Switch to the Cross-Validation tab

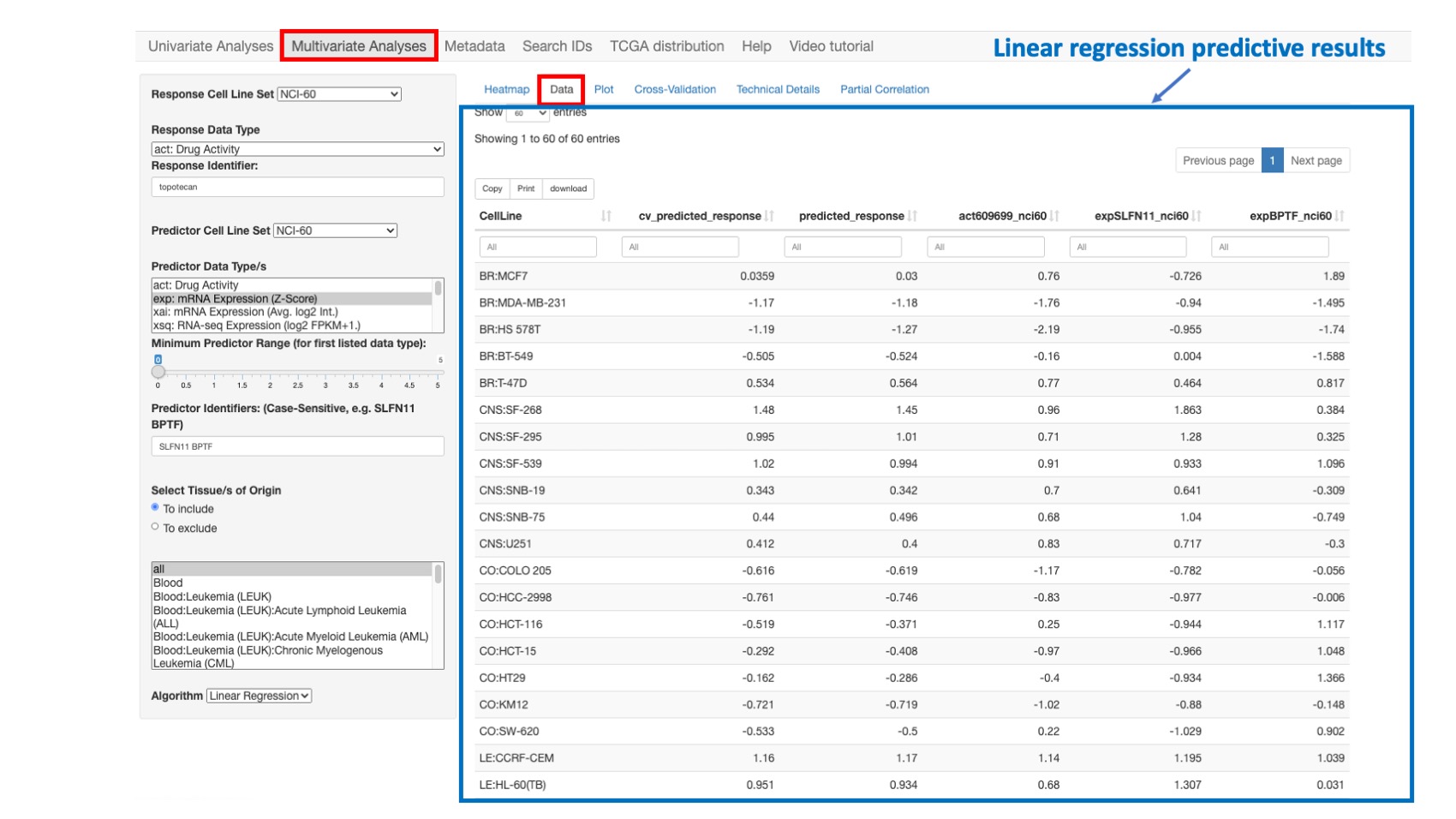click(x=676, y=89)
